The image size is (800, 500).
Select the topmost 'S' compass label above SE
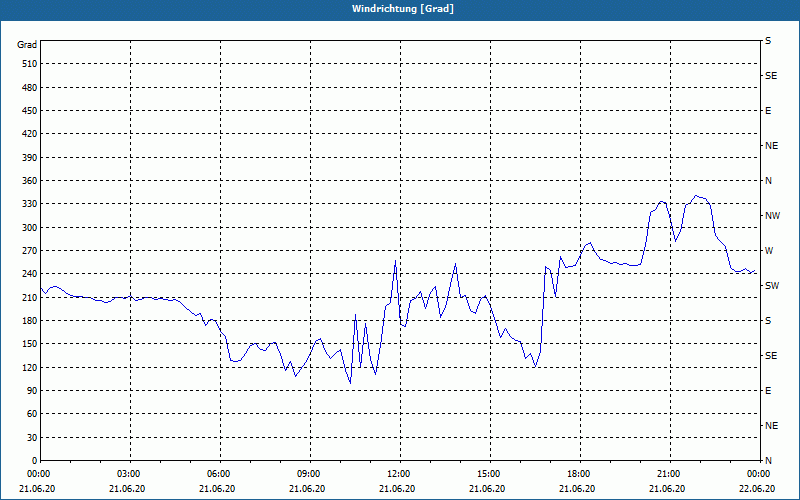[x=768, y=41]
